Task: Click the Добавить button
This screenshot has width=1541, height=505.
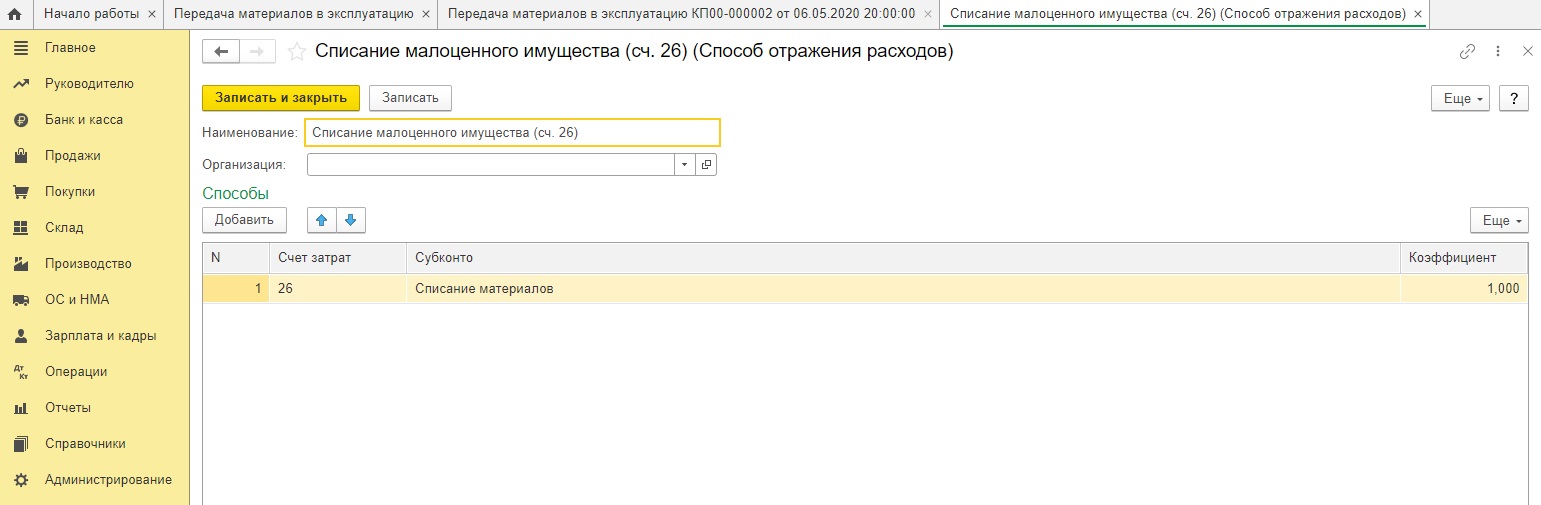Action: tap(244, 220)
